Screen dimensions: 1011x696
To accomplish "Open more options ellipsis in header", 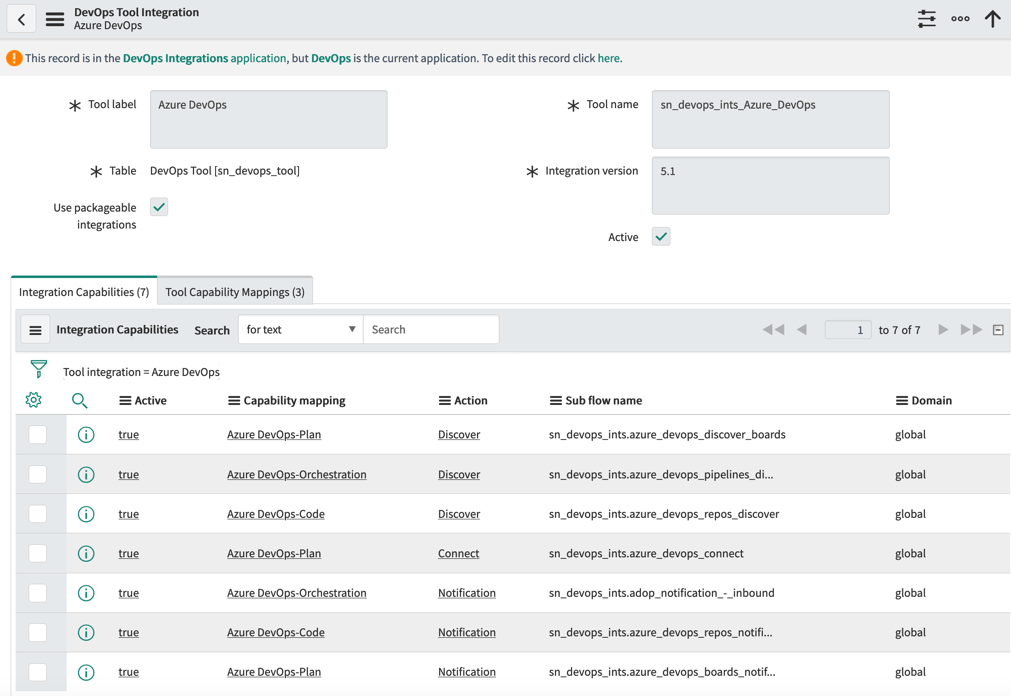I will [960, 19].
